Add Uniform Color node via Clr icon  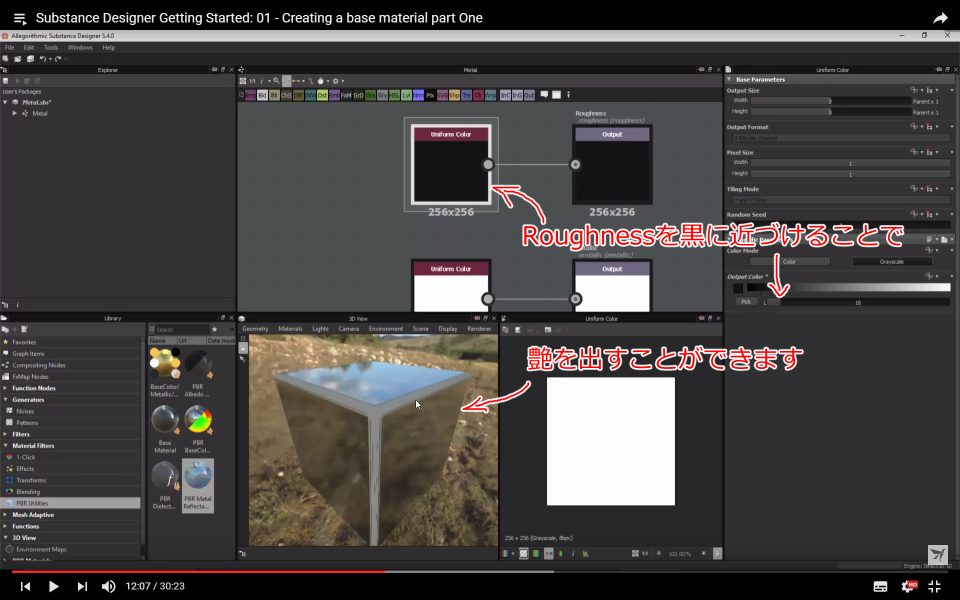(478, 95)
